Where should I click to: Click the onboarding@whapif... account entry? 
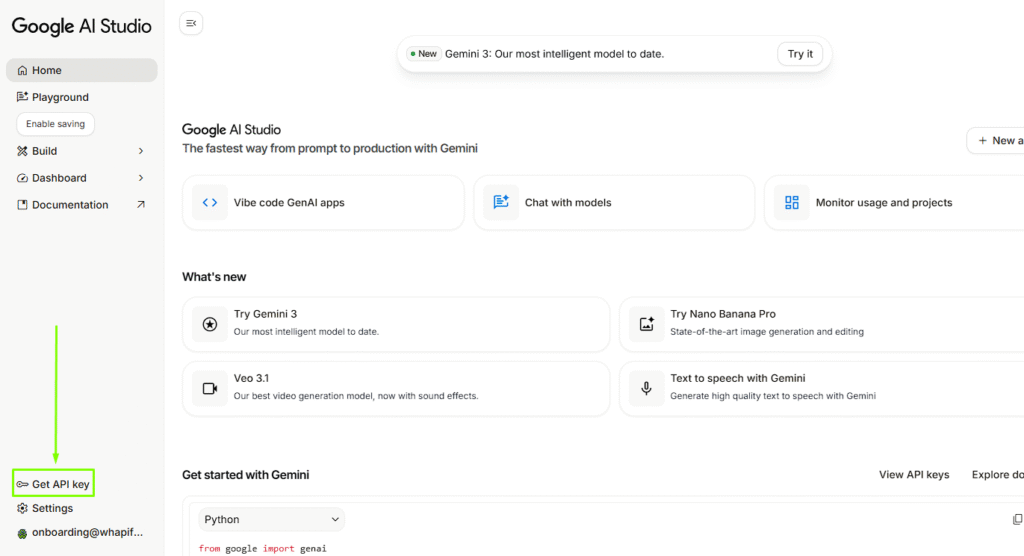[80, 532]
